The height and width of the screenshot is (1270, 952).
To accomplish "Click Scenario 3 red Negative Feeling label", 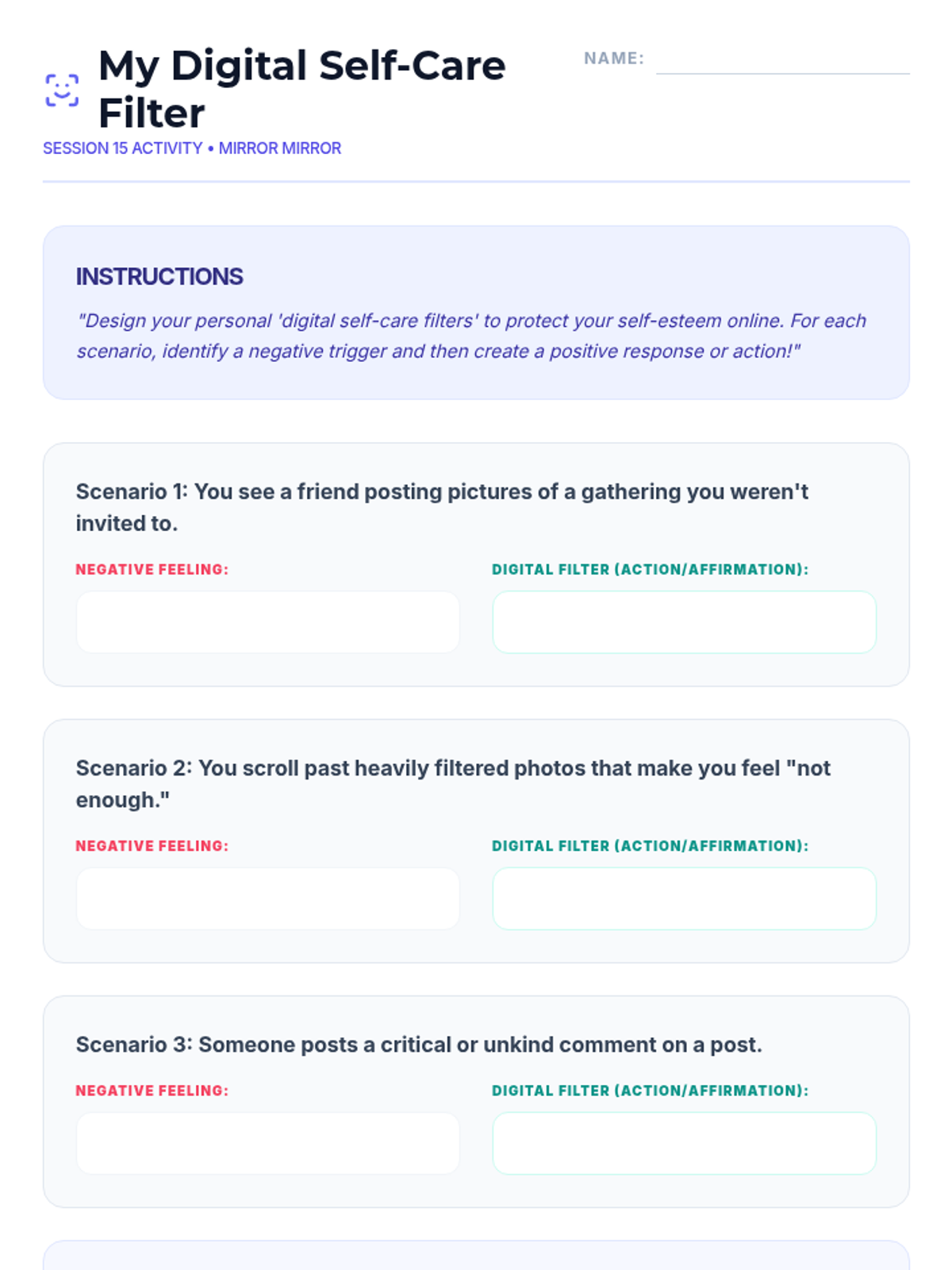I will point(152,1091).
